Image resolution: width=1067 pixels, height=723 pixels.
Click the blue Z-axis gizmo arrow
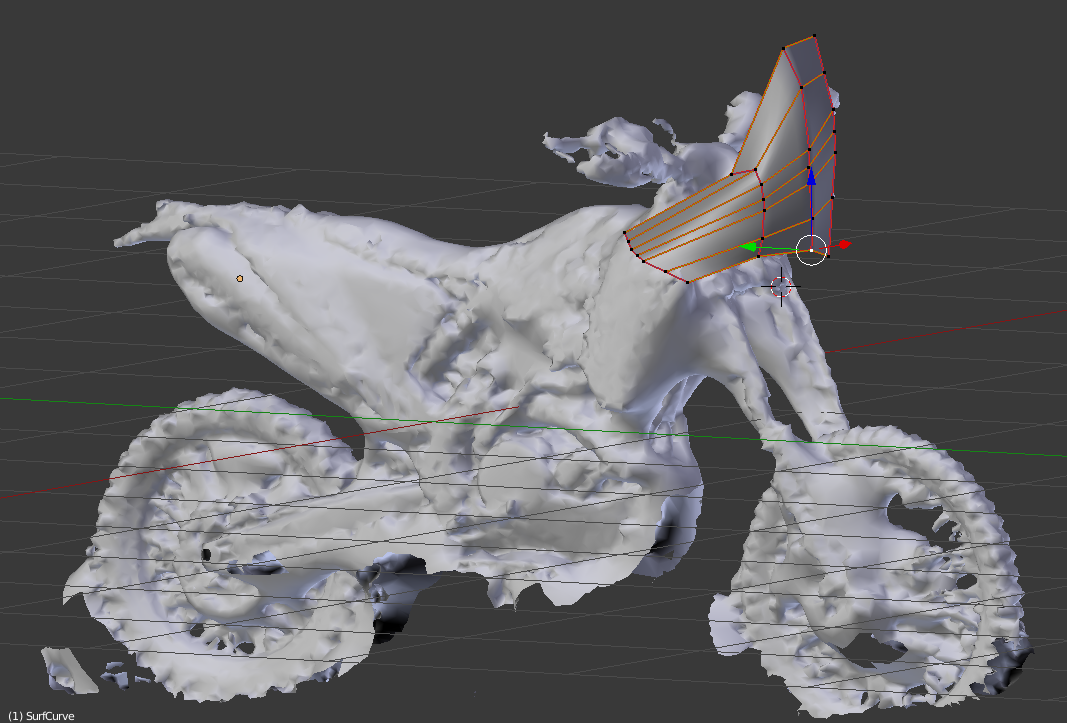pyautogui.click(x=811, y=177)
